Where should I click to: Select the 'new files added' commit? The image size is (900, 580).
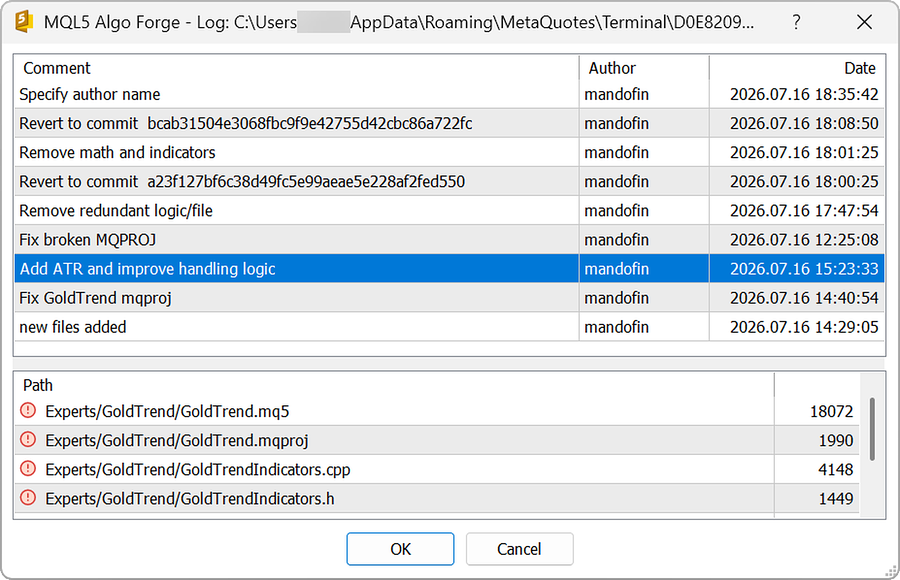[x=449, y=327]
